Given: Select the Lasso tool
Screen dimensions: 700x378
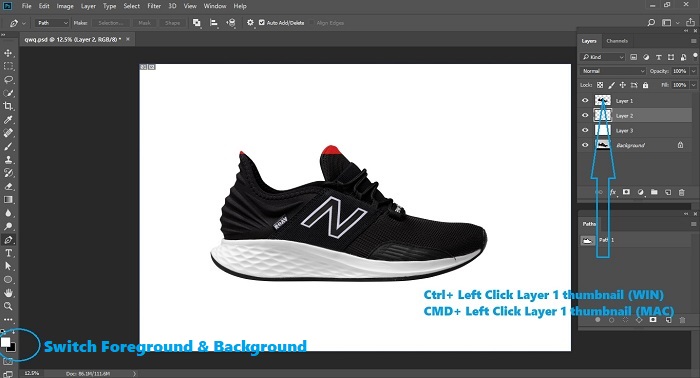Looking at the screenshot, I should coord(8,79).
